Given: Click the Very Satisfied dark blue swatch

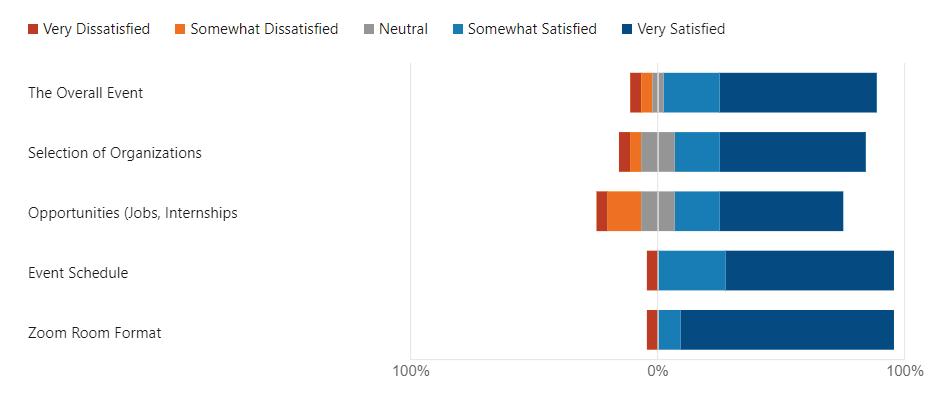Looking at the screenshot, I should 627,29.
